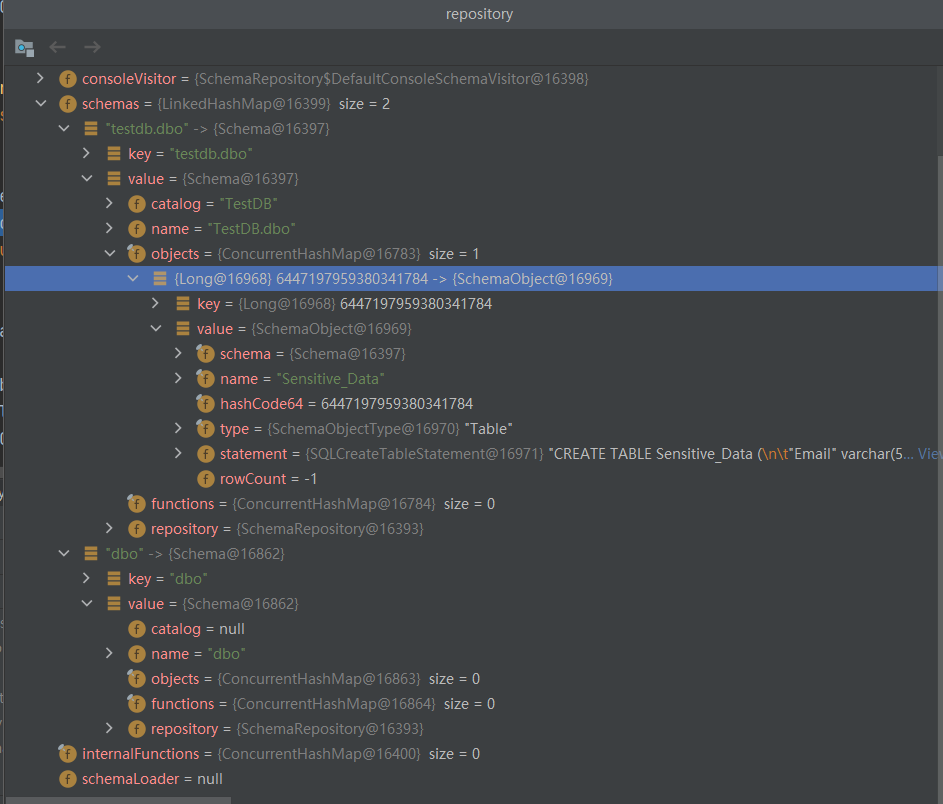Viewport: 943px width, 804px height.
Task: Click the field icon beside schemaLoader
Action: [x=67, y=778]
